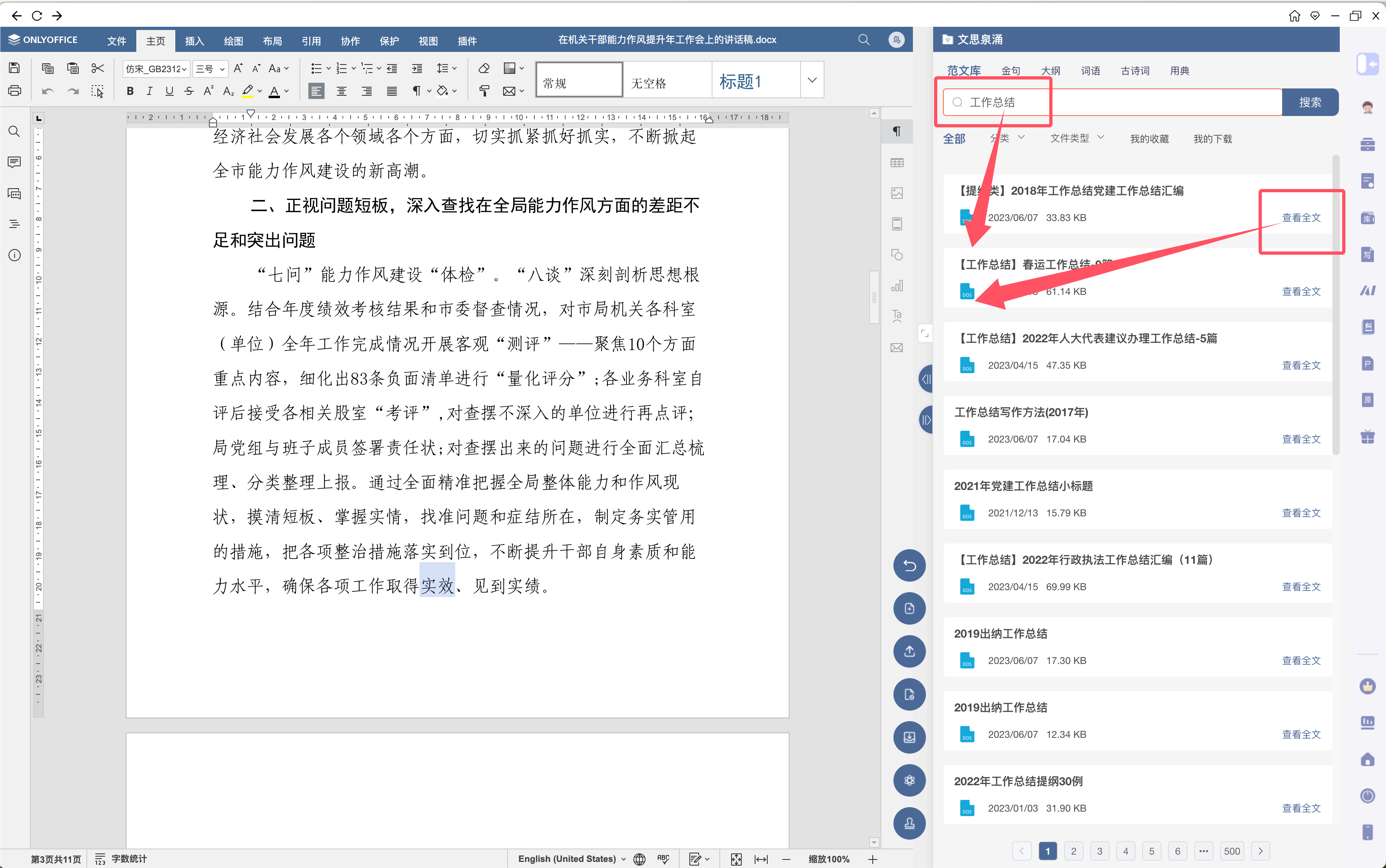Switch to the 布局 tab
The image size is (1386, 868).
point(272,41)
